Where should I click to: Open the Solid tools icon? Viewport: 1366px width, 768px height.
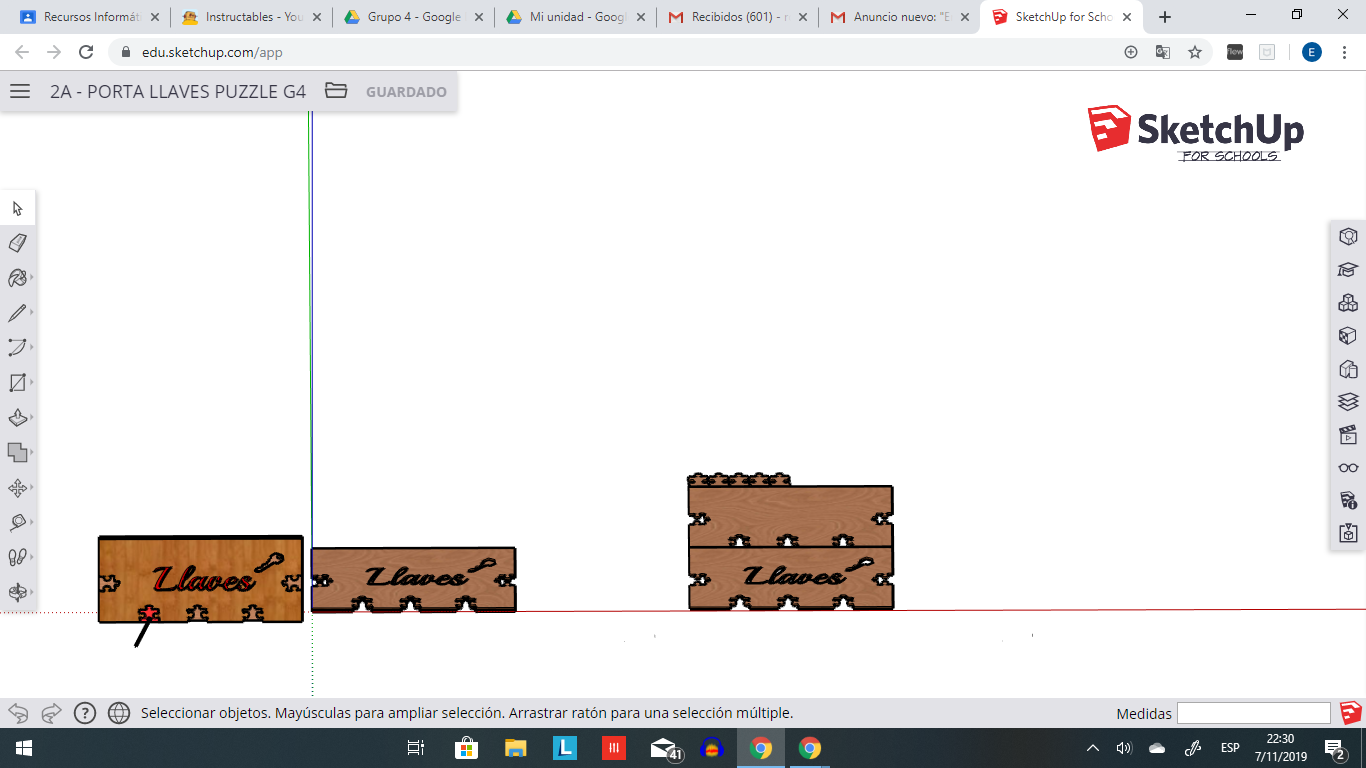(x=17, y=453)
